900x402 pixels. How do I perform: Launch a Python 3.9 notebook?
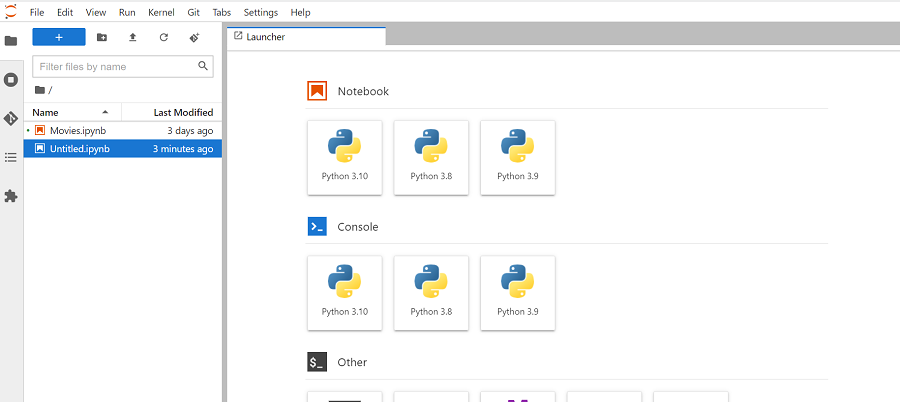tap(518, 157)
